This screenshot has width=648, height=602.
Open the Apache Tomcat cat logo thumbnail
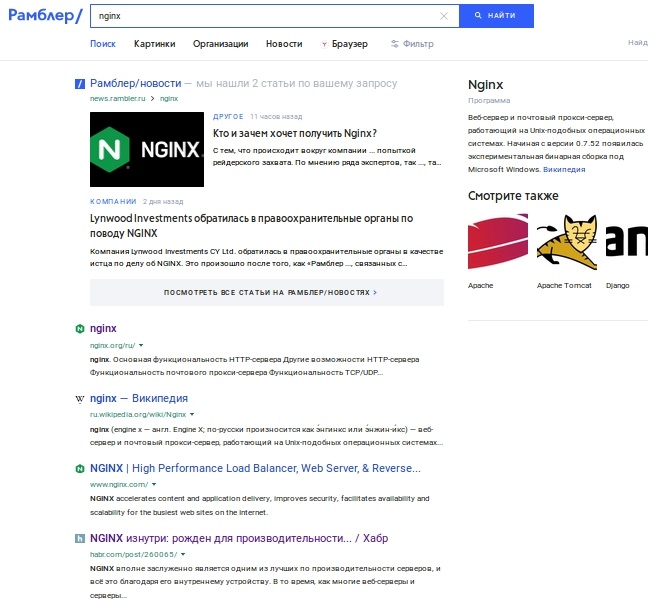point(567,242)
